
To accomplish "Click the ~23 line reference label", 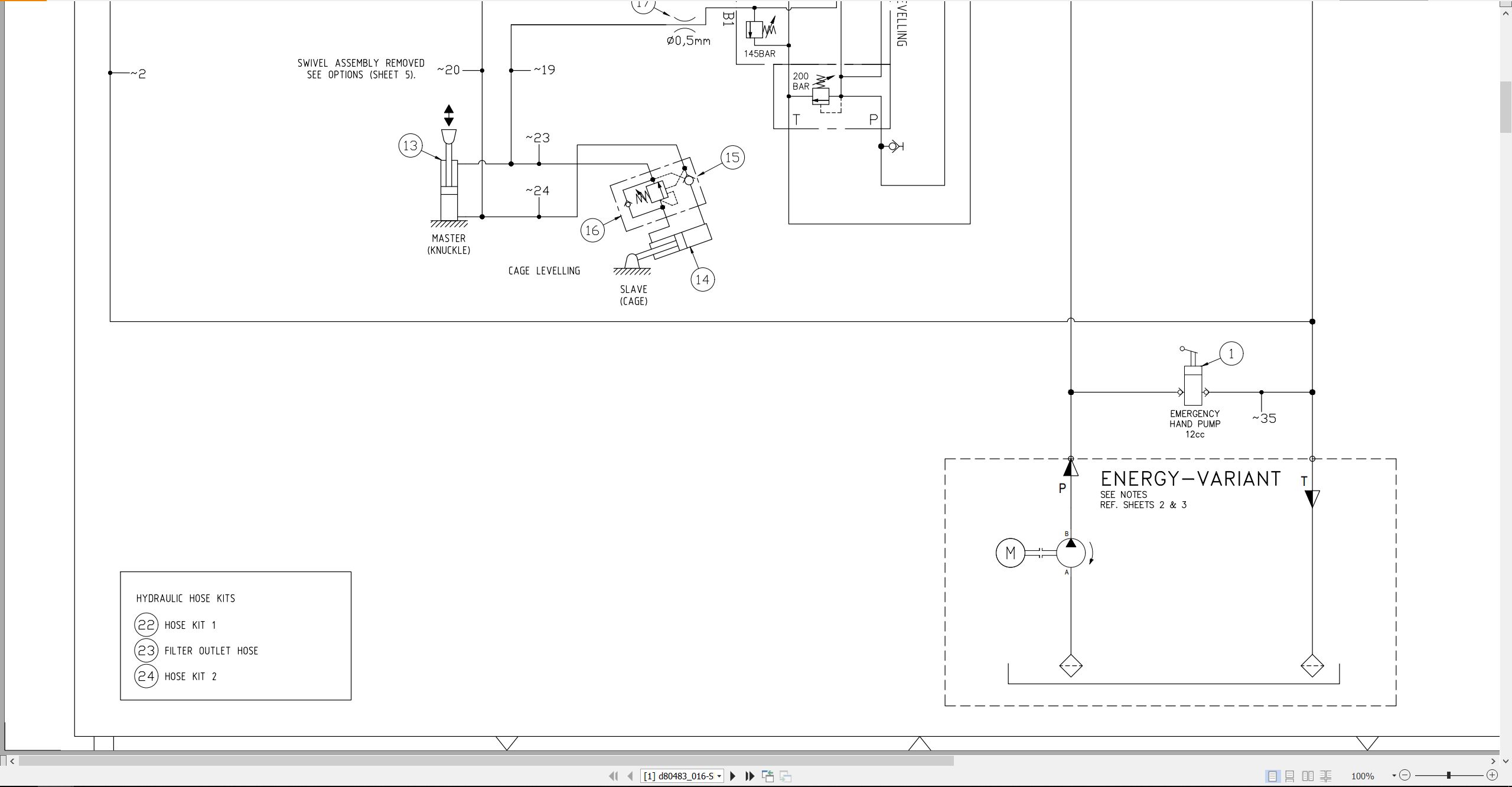I will [x=537, y=138].
